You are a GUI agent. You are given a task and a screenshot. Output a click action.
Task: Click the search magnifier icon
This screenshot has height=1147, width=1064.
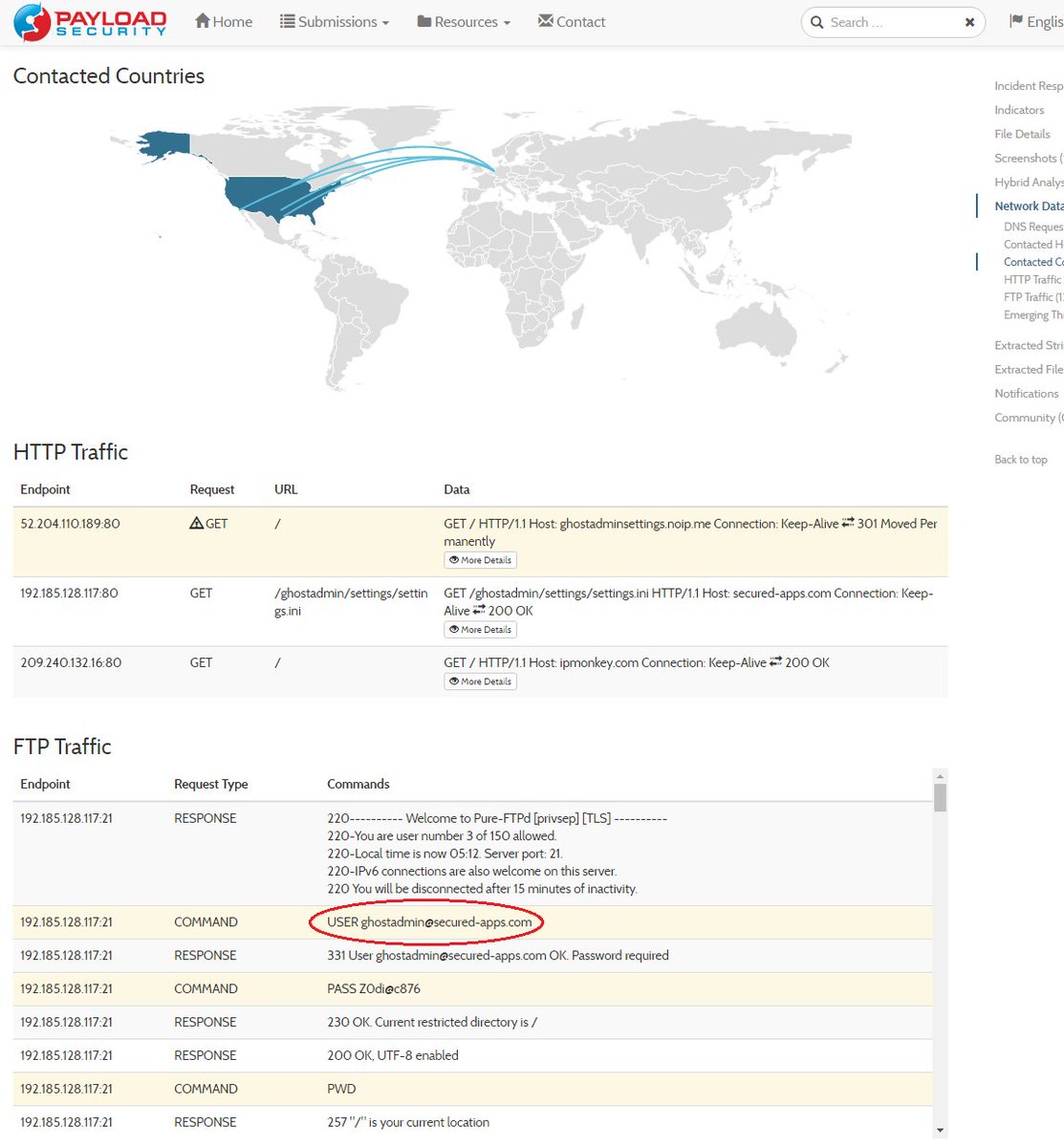(816, 22)
